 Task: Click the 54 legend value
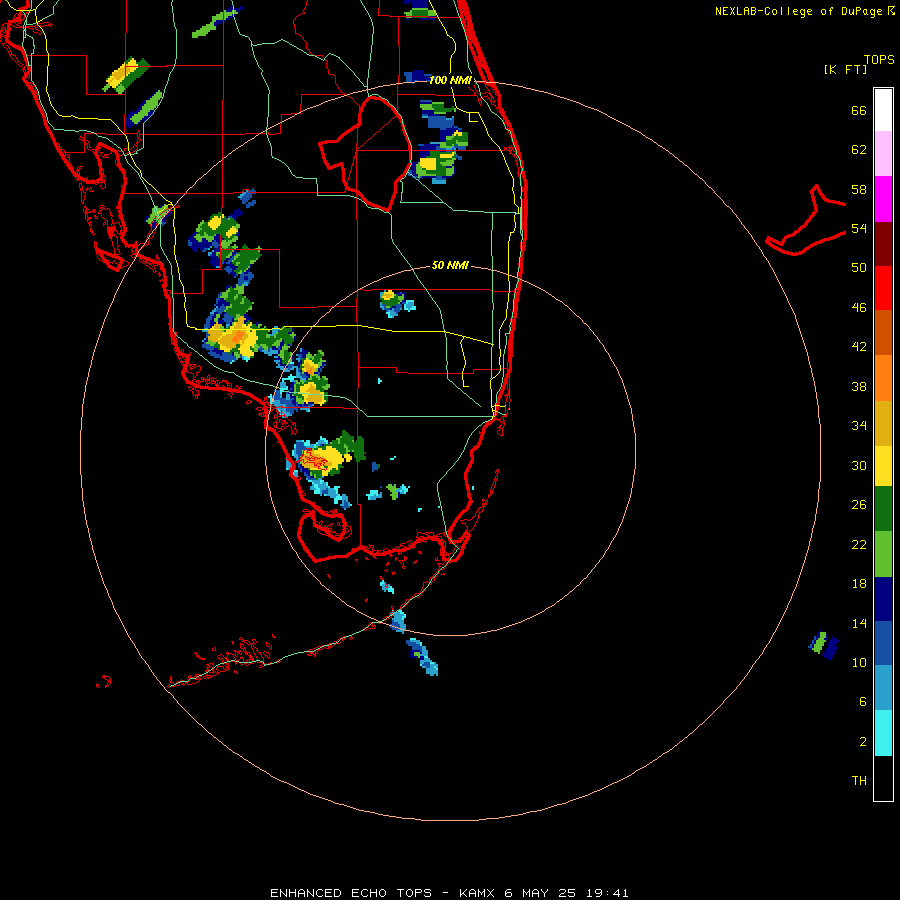click(859, 228)
